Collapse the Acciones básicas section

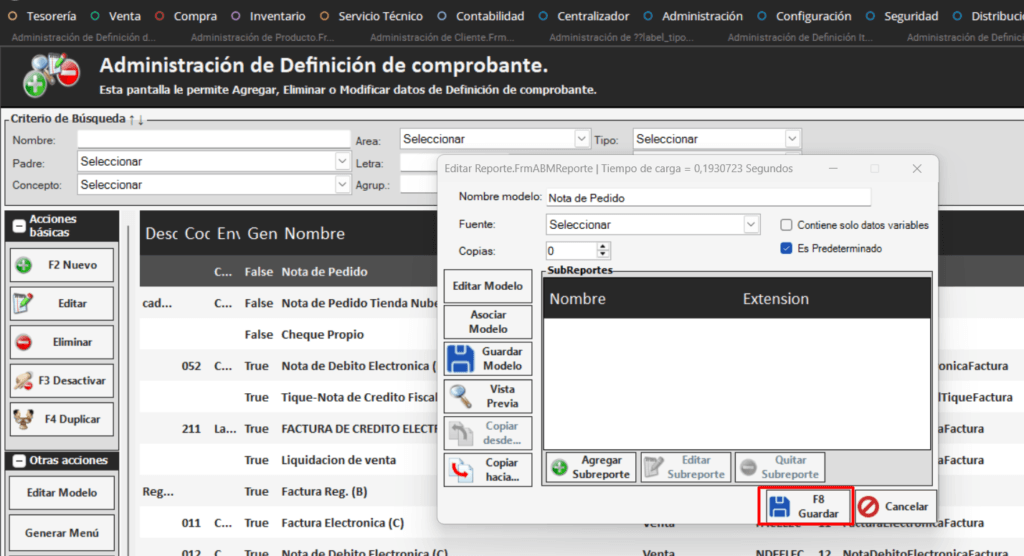19,226
